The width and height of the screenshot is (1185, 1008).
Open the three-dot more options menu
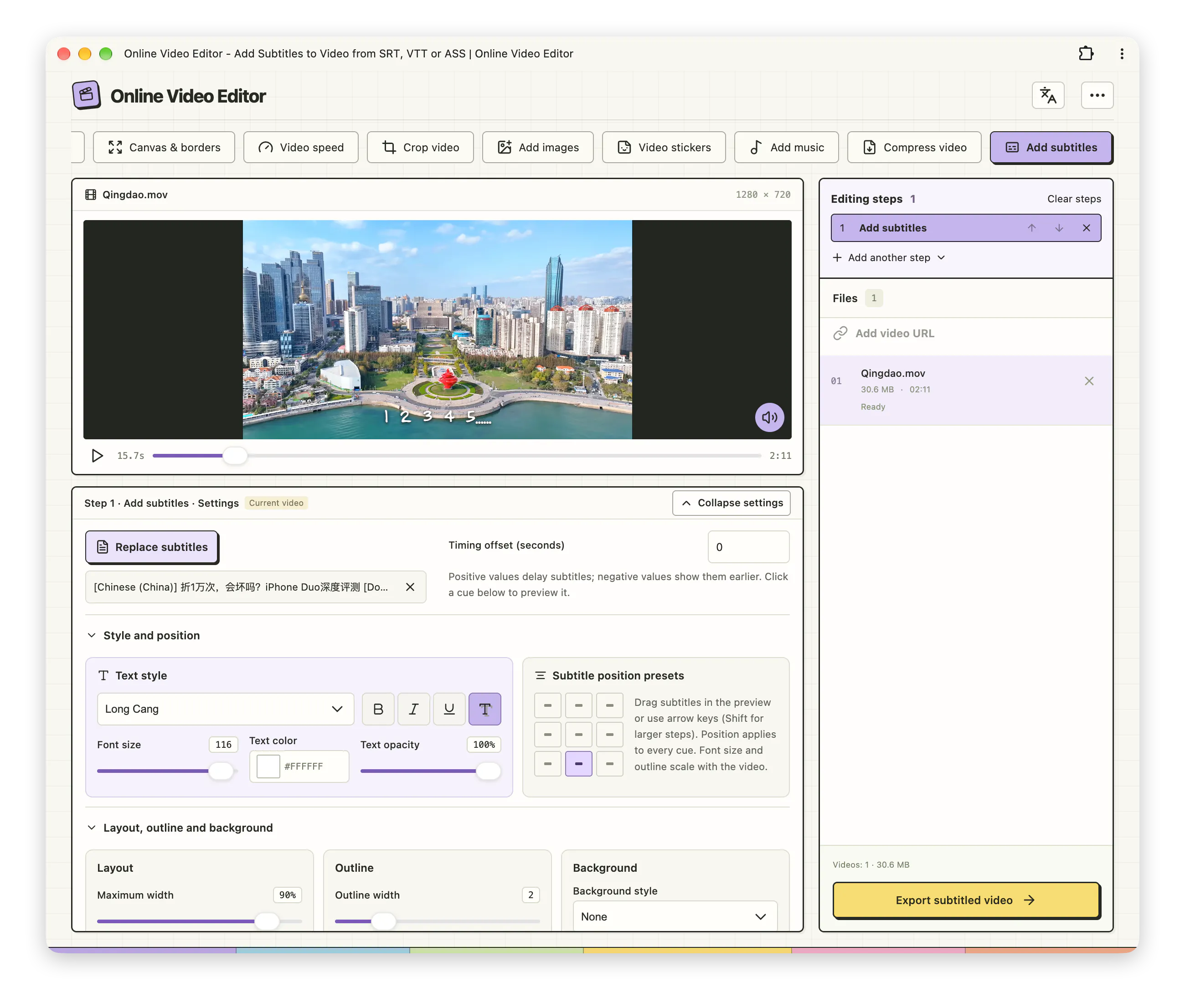click(1097, 95)
